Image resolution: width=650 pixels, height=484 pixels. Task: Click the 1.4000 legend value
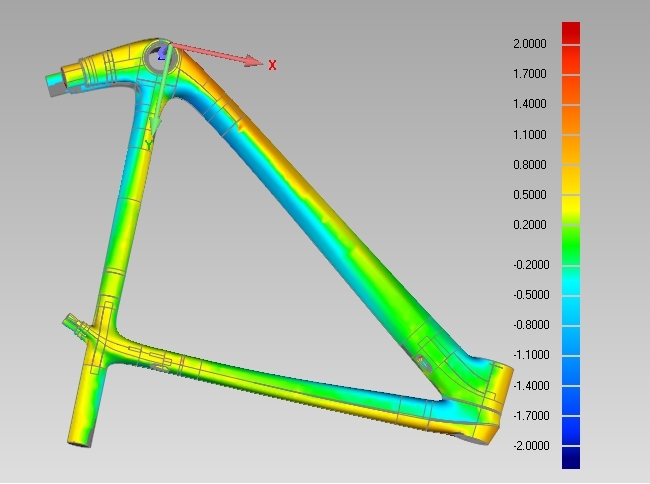tap(529, 104)
